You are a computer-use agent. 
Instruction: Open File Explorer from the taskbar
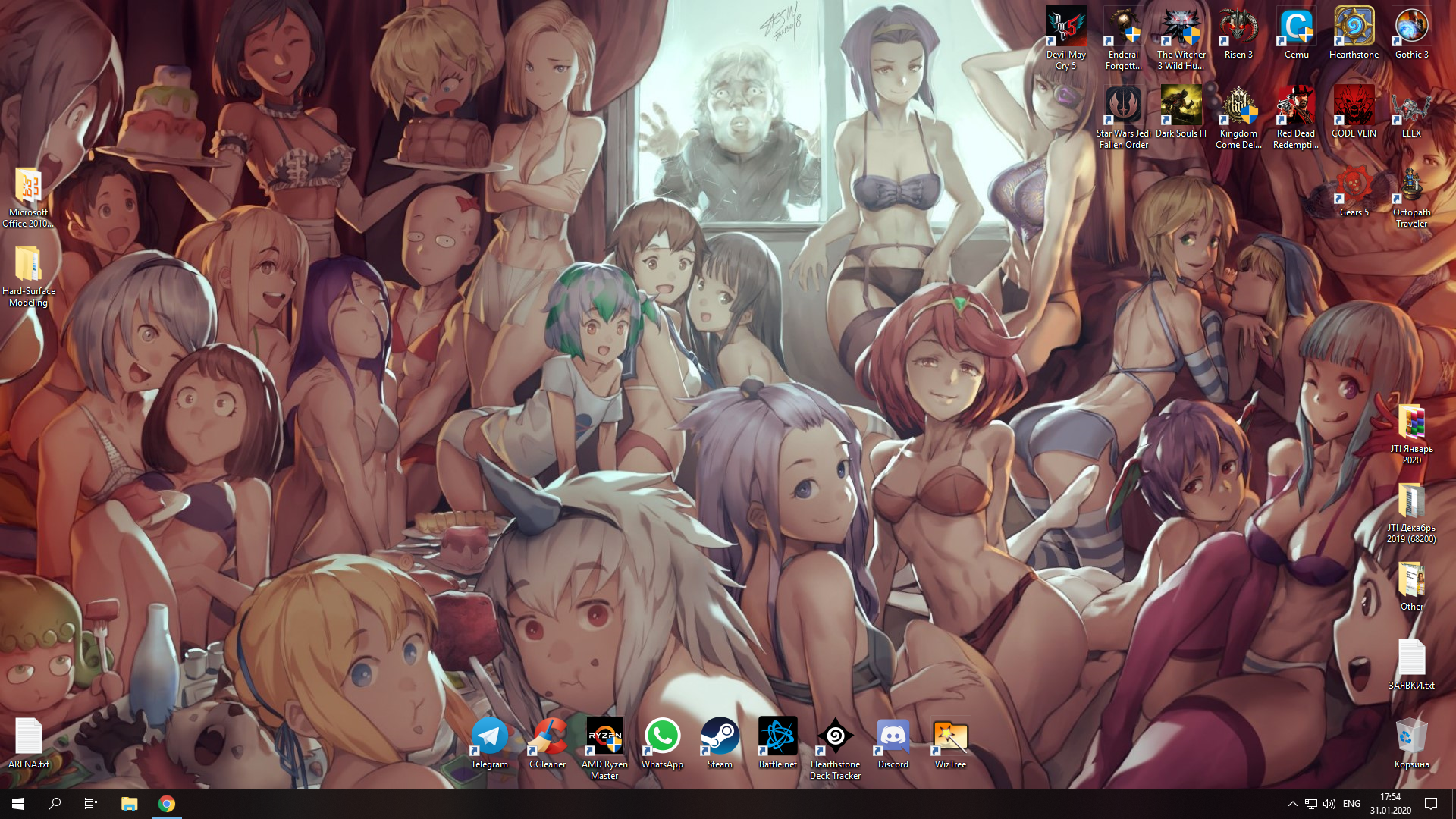point(130,804)
